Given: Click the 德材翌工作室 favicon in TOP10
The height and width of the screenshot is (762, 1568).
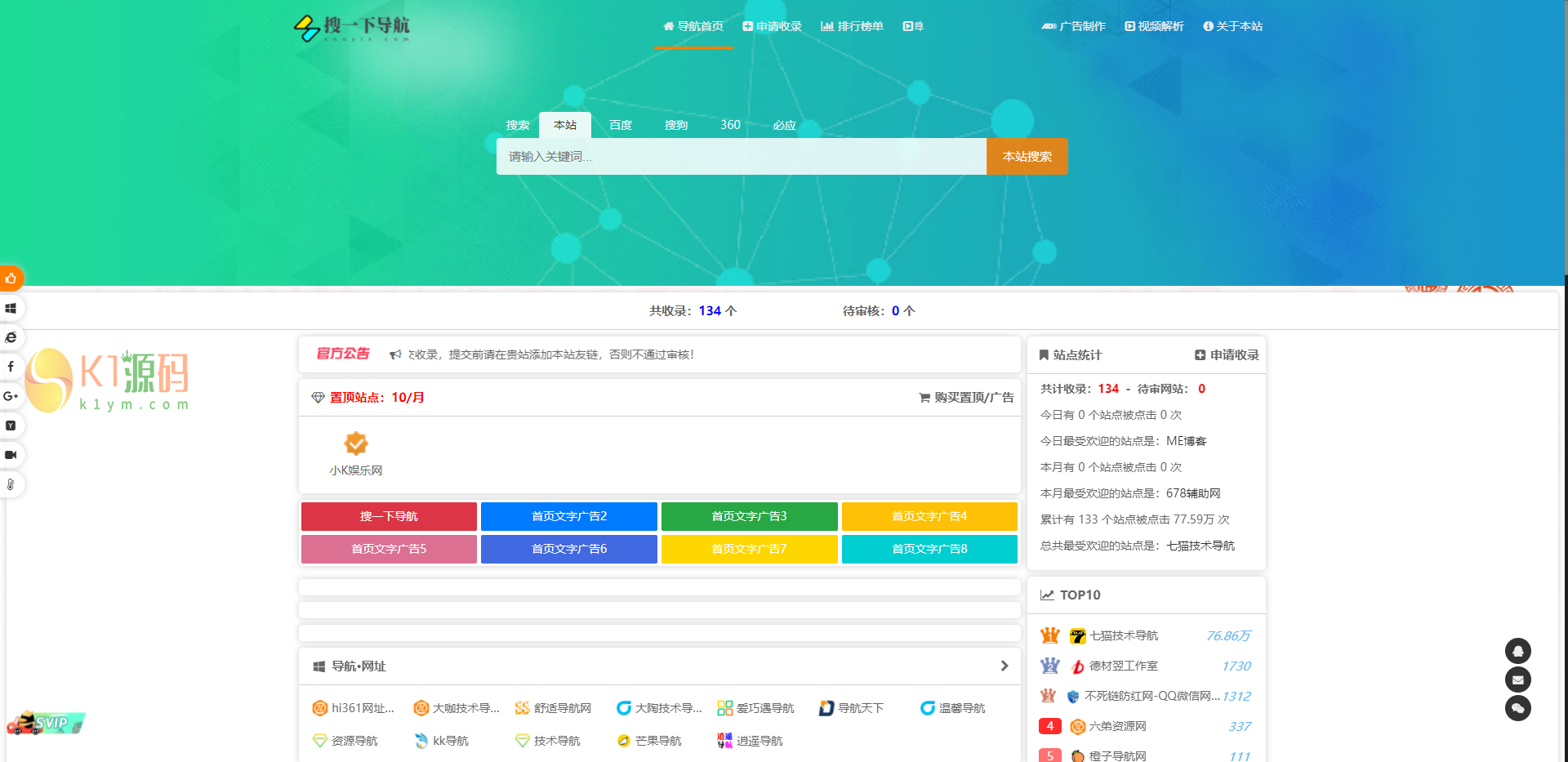Looking at the screenshot, I should tap(1078, 666).
